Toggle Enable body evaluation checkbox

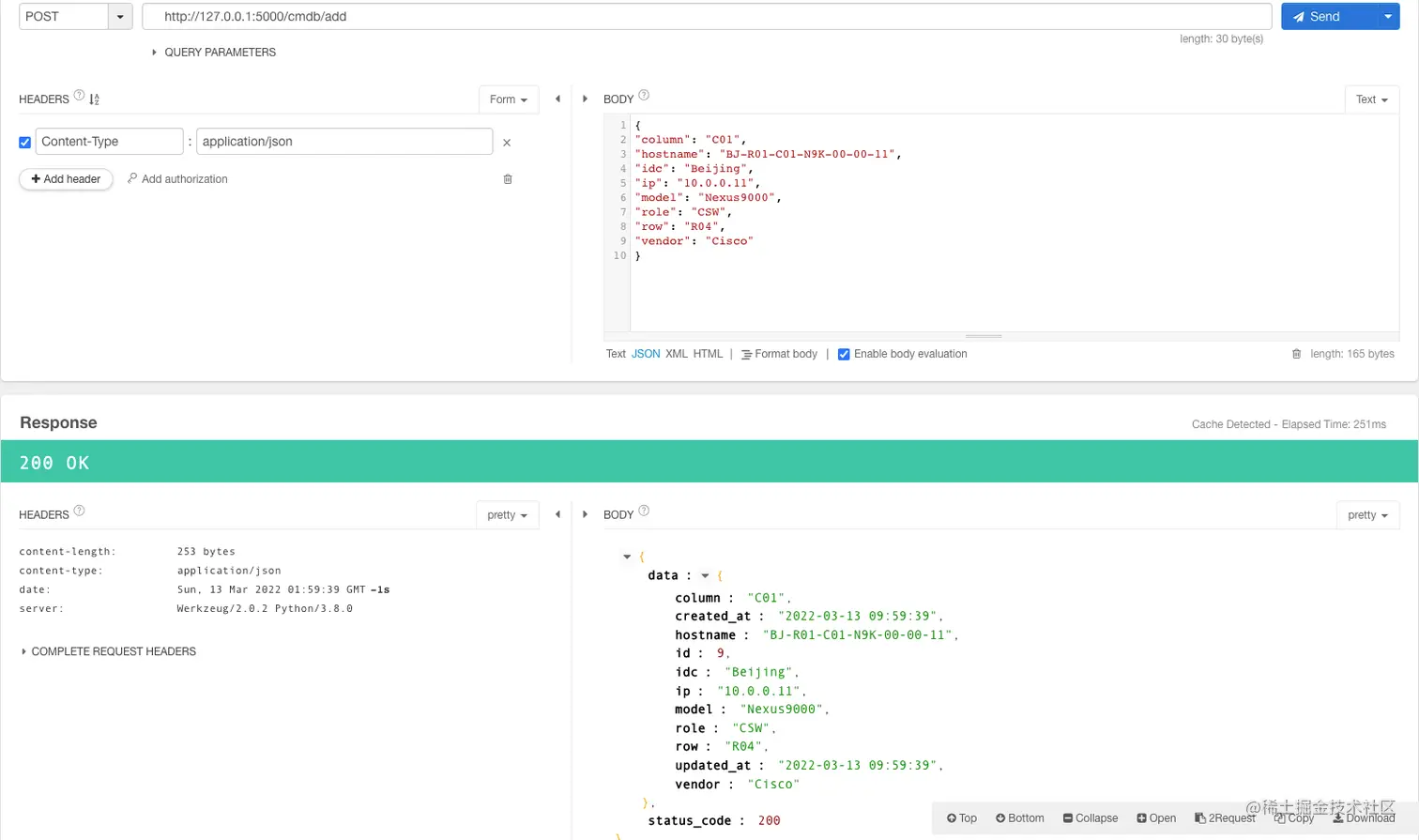click(x=844, y=355)
